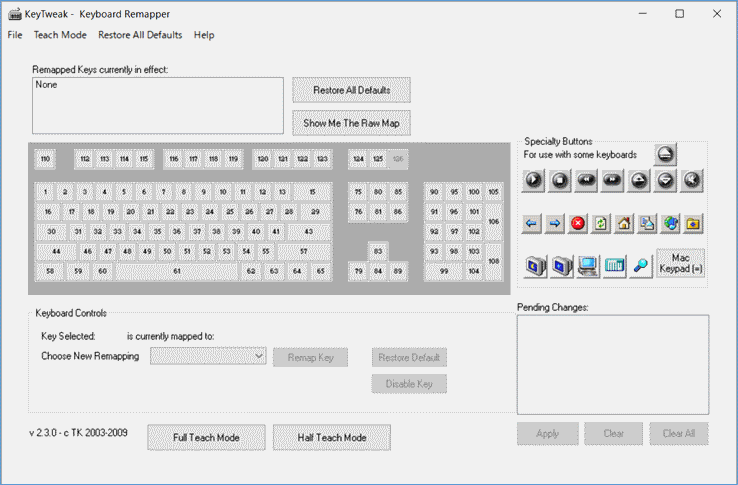Choose the Previous Track specialty button
This screenshot has width=738, height=485.
pos(586,180)
